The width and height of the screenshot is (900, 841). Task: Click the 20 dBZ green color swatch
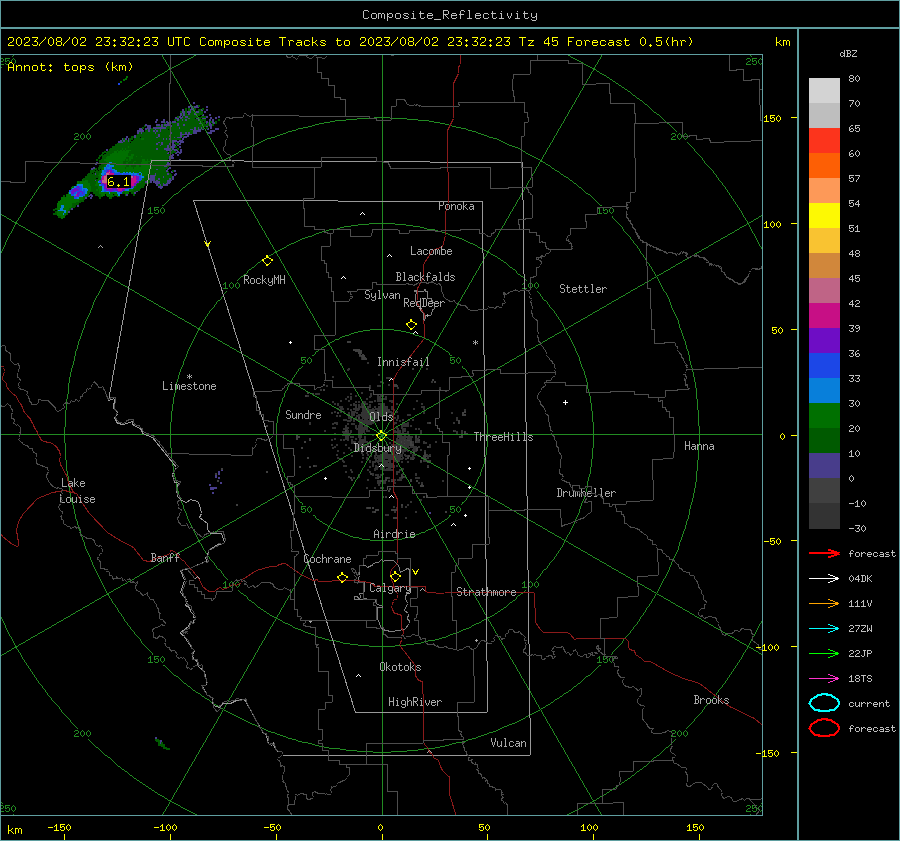pos(824,416)
